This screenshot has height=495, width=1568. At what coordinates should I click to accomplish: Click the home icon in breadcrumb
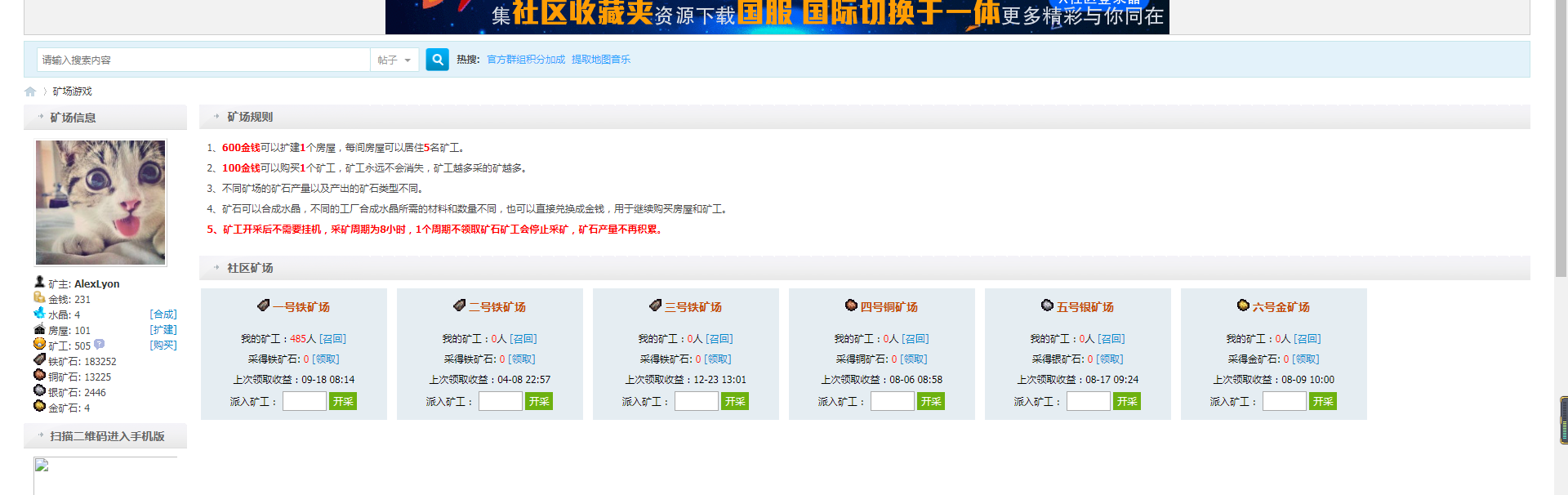tap(30, 91)
